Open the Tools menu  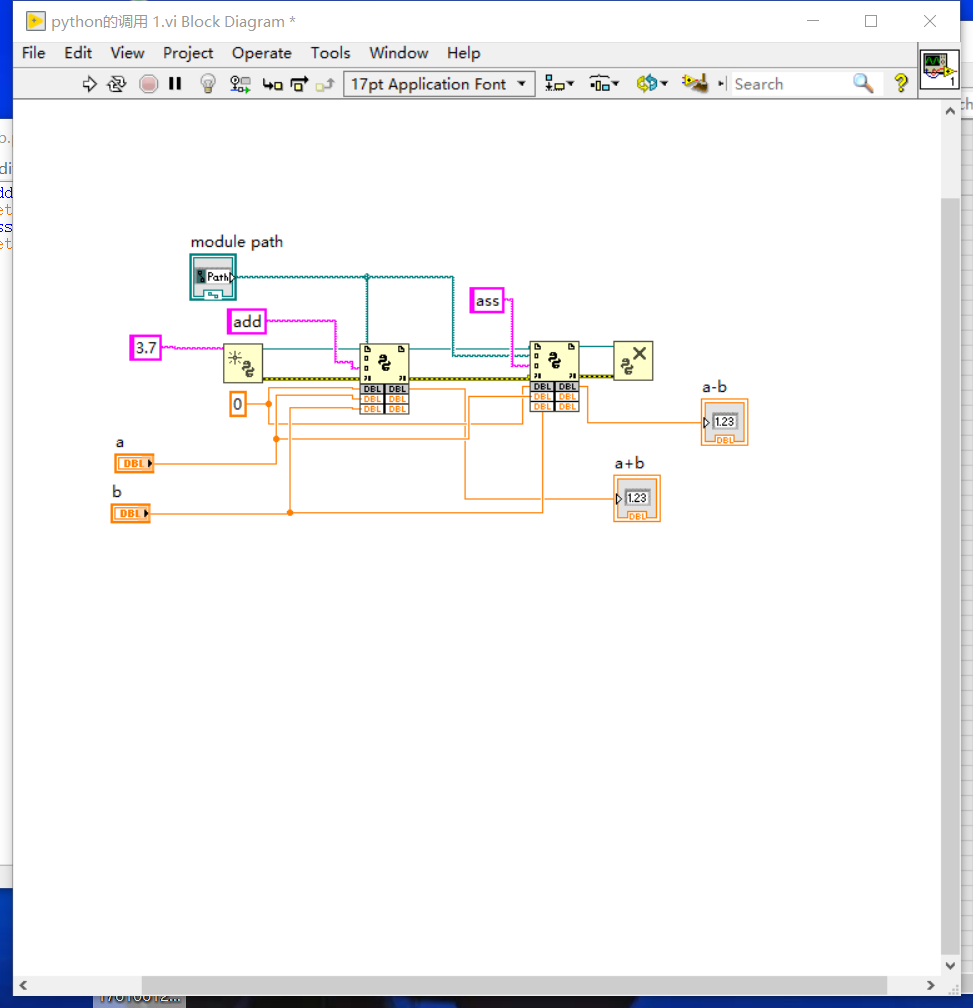point(330,53)
